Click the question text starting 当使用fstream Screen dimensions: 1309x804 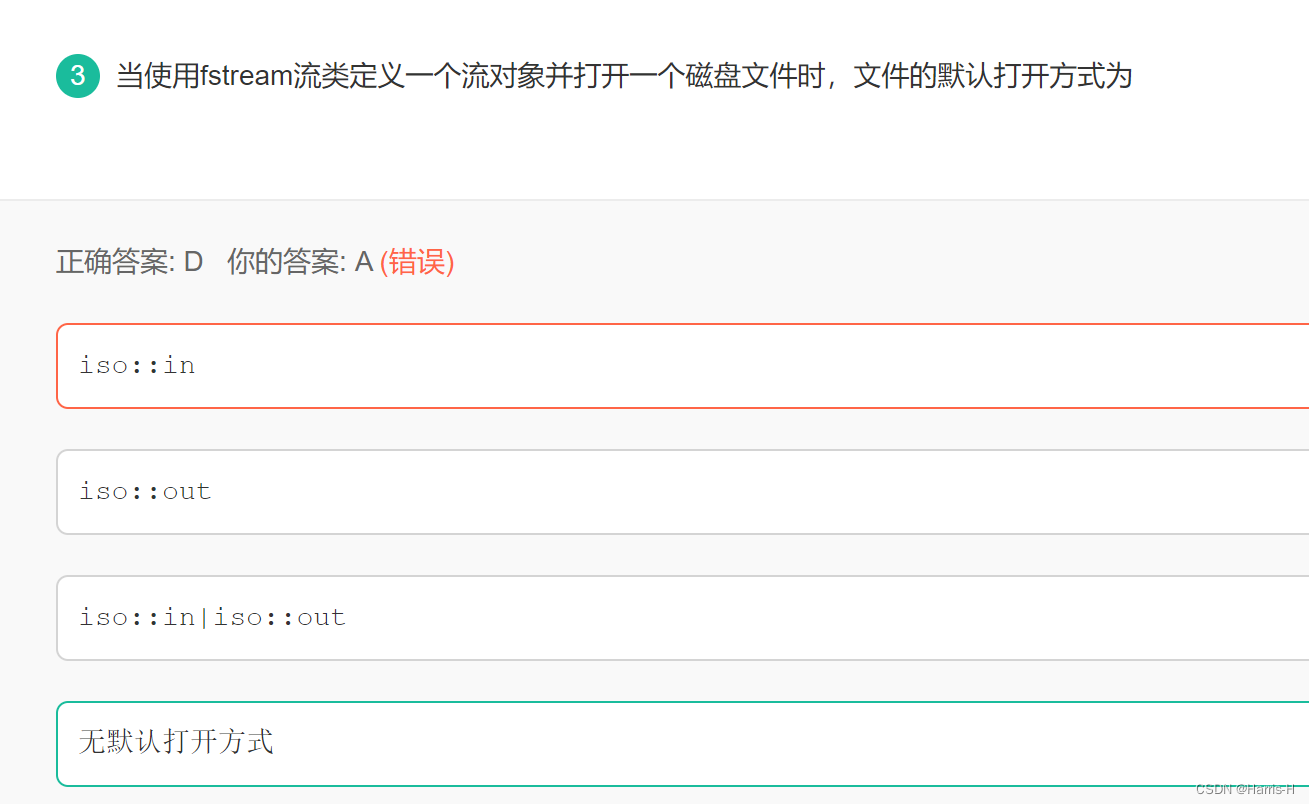(x=624, y=76)
